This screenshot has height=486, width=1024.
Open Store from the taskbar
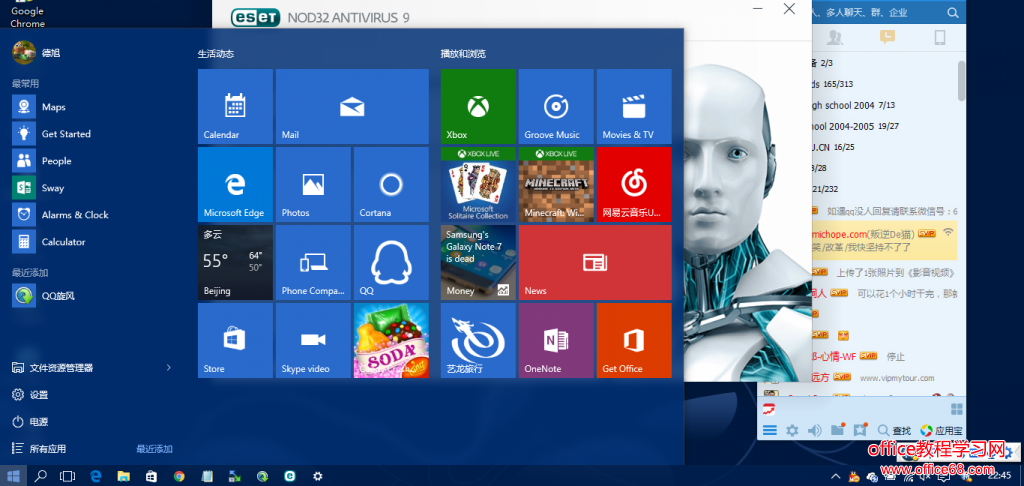click(x=152, y=476)
